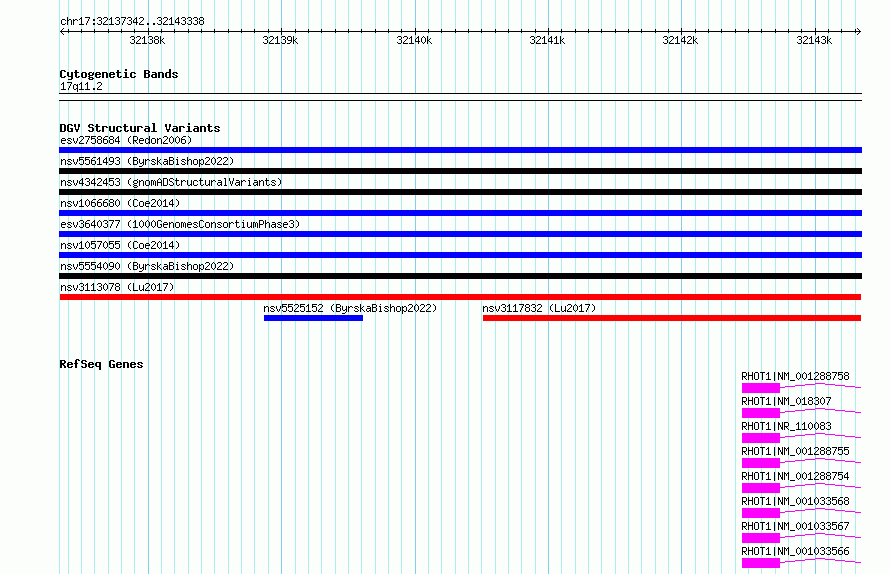Open transcript RHOT1|NM_001033568 label

[795, 501]
